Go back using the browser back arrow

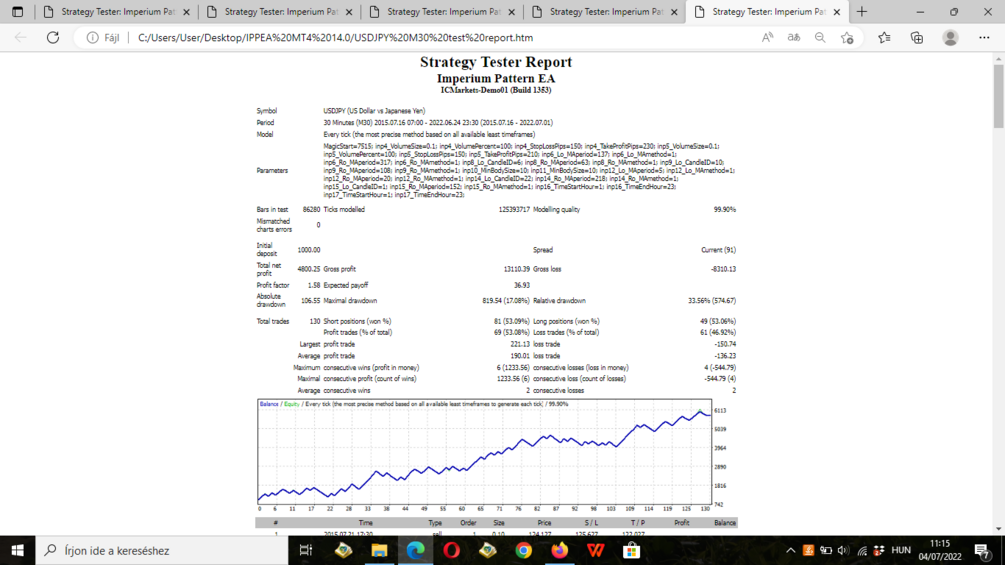pyautogui.click(x=21, y=38)
